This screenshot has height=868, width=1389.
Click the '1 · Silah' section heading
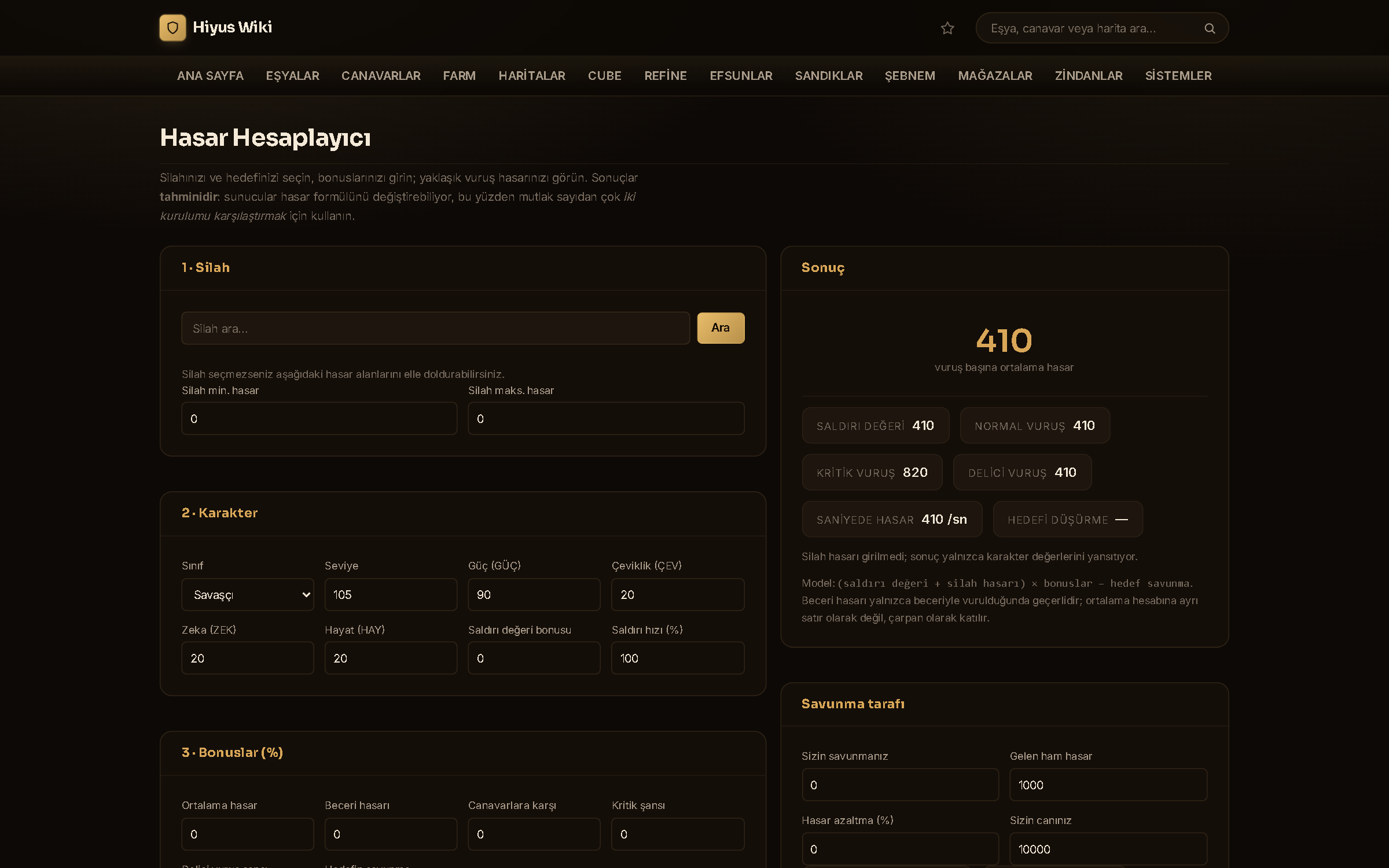[x=205, y=267]
